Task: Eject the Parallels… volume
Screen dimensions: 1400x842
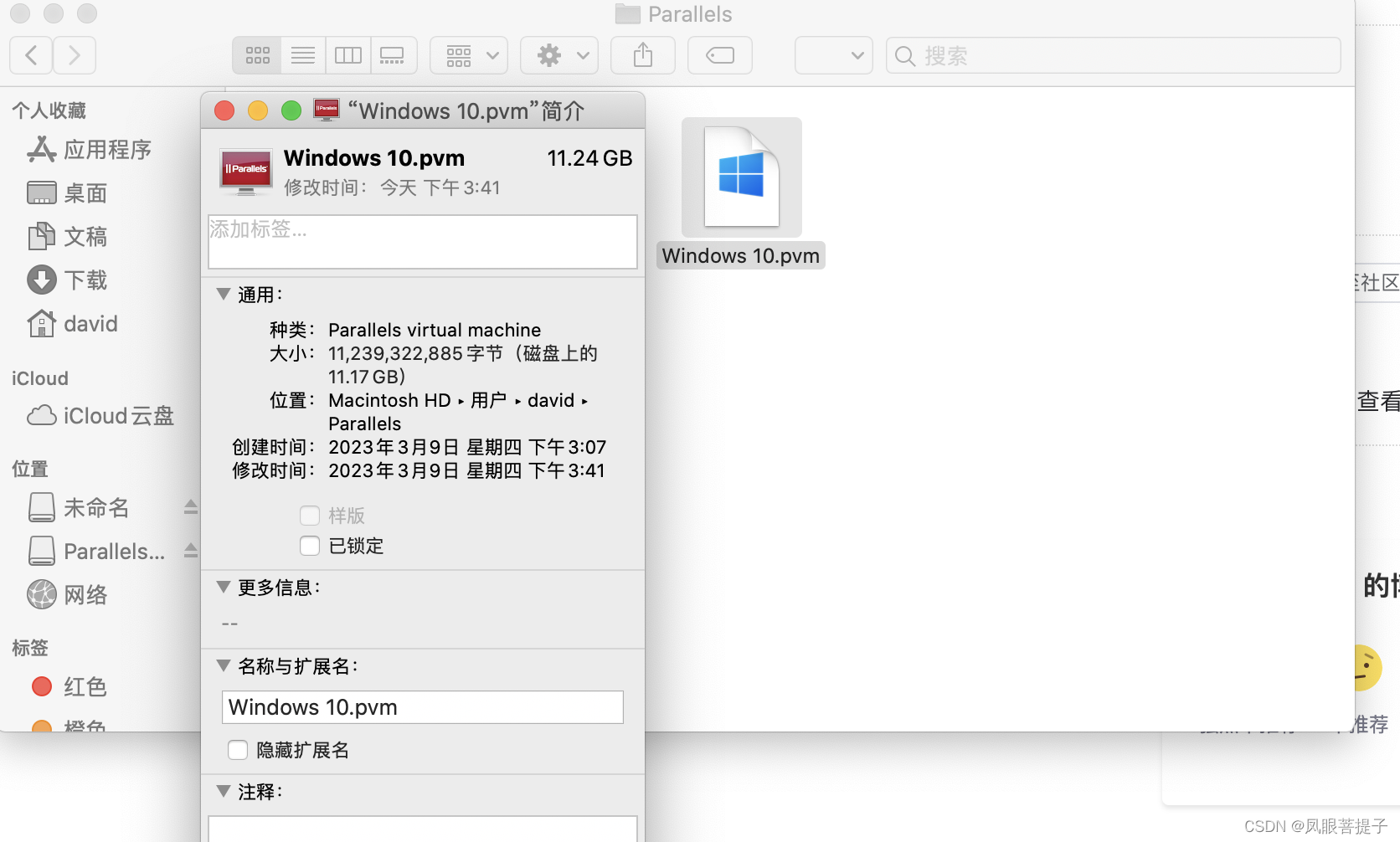Action: coord(191,551)
